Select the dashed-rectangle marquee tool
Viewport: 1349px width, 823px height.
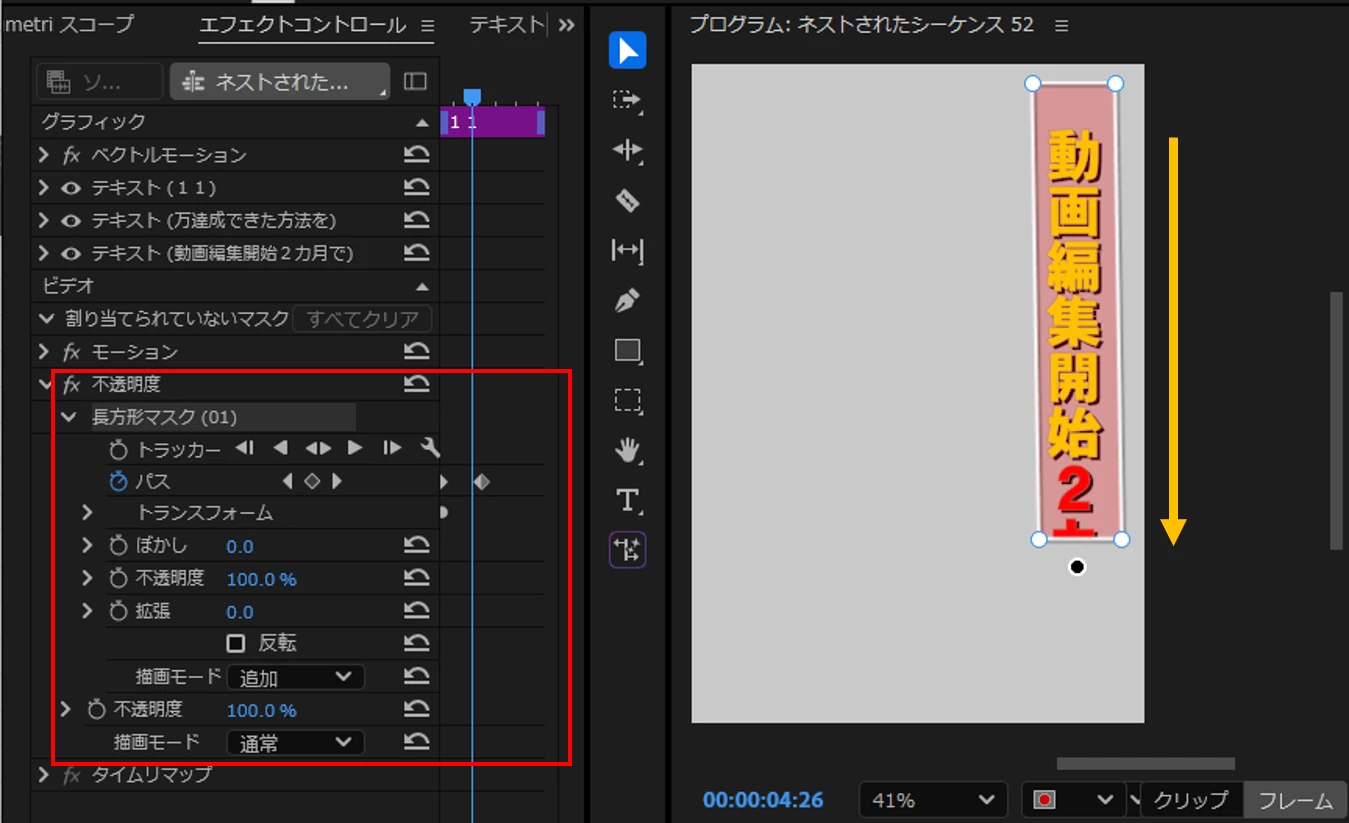point(627,401)
